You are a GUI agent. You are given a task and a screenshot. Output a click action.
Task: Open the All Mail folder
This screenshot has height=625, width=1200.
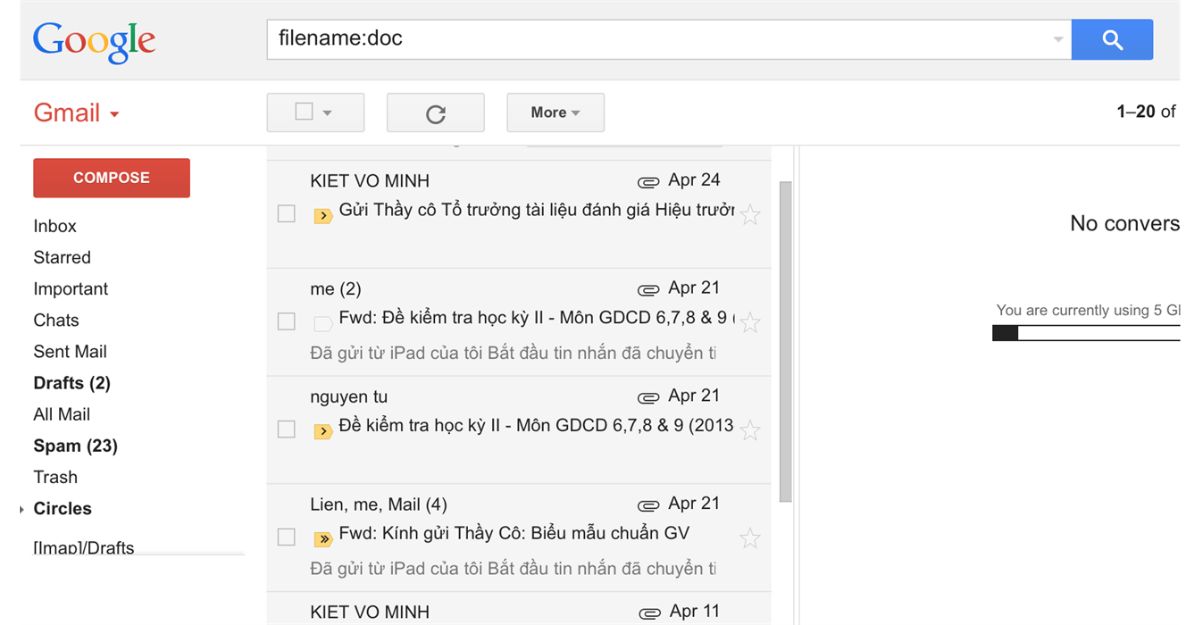62,414
